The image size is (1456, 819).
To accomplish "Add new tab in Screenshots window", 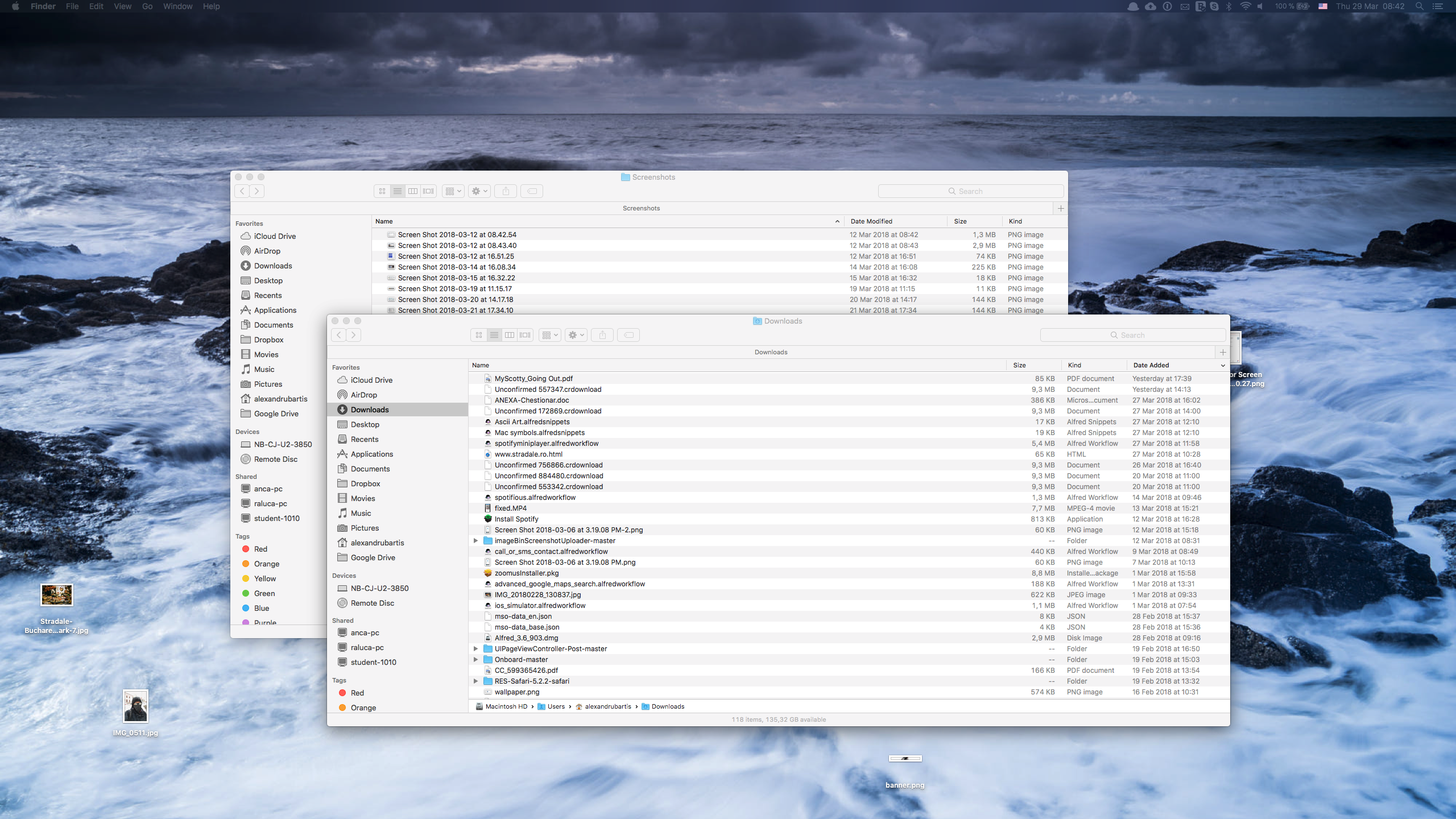I will click(1061, 208).
